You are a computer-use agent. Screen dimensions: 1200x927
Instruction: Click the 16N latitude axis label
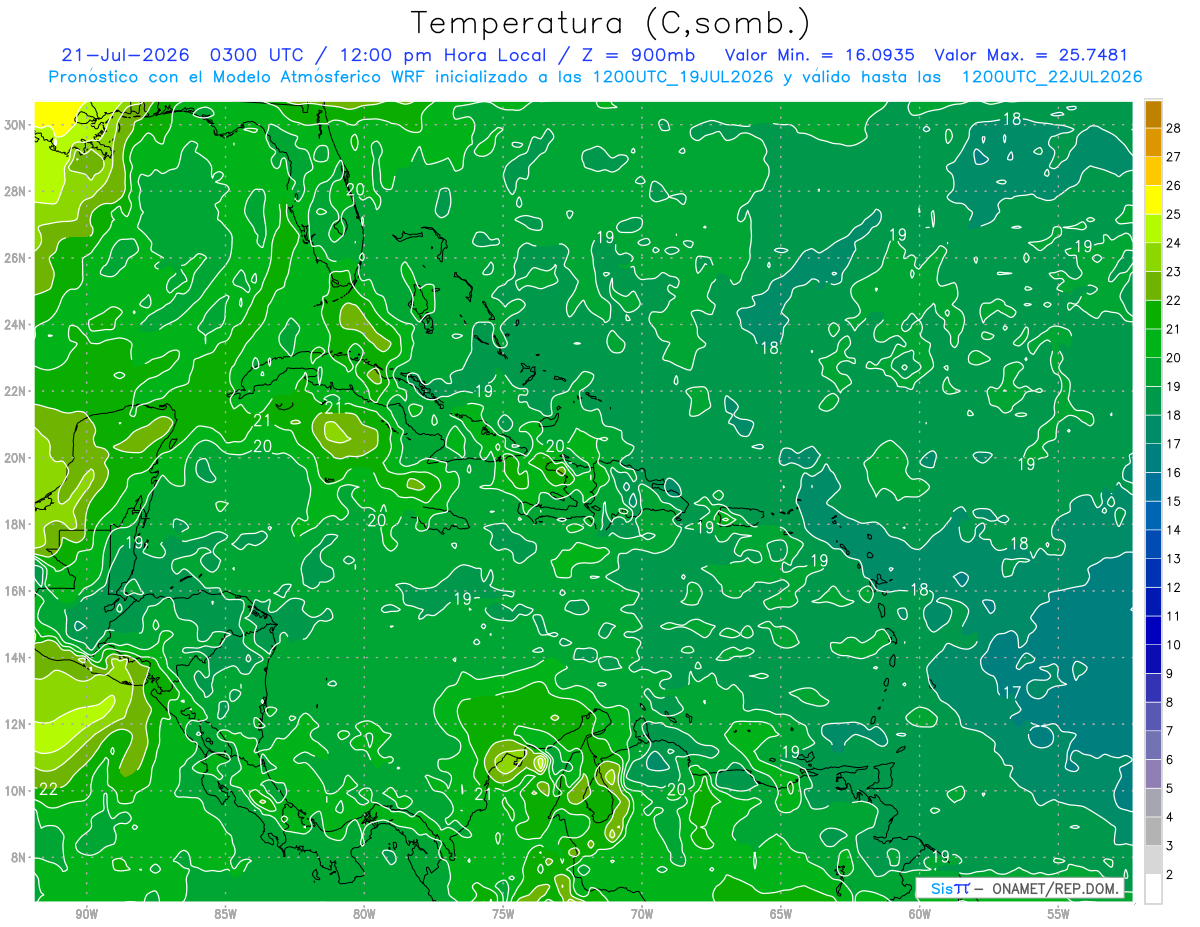[x=16, y=591]
